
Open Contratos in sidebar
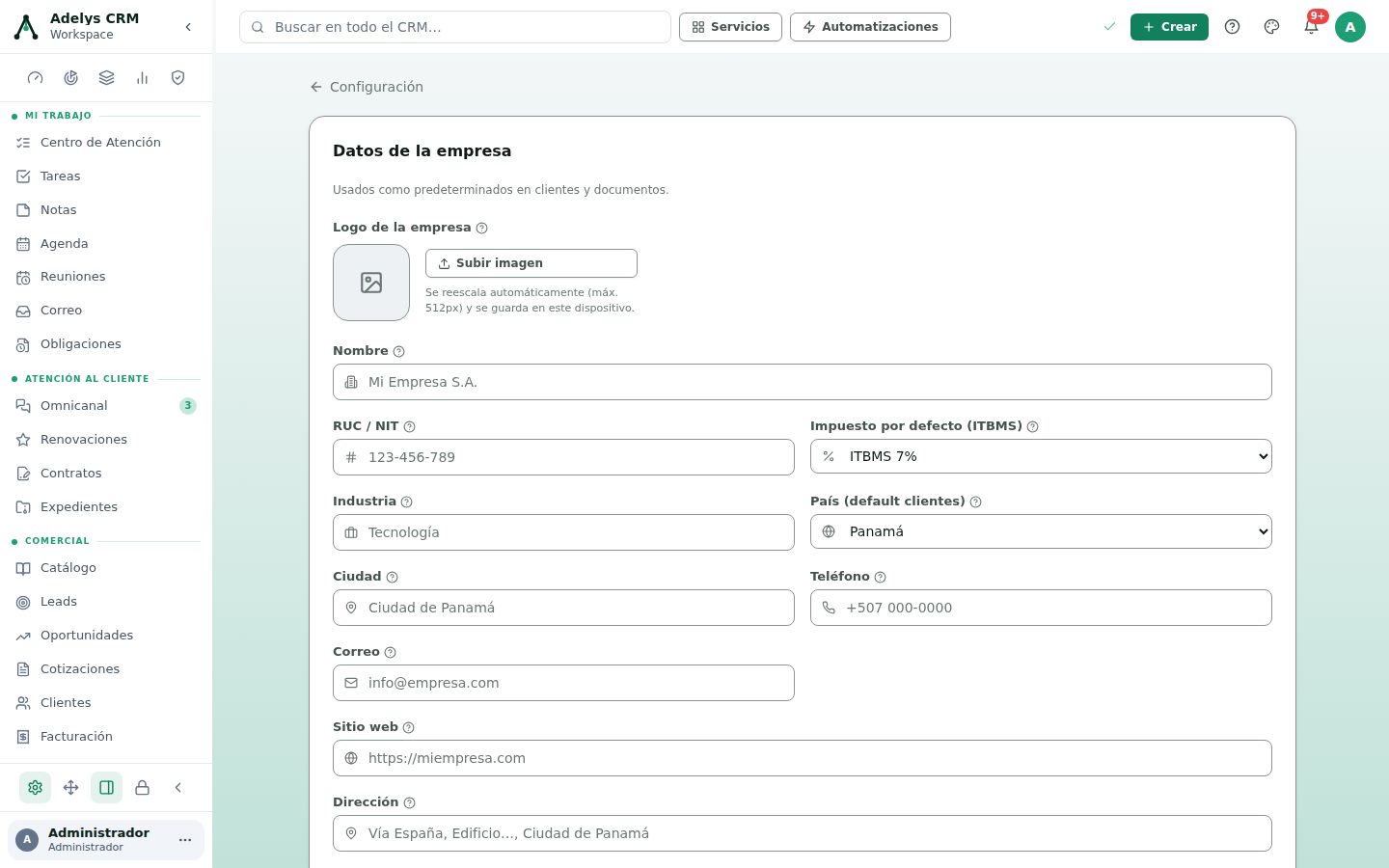(x=106, y=474)
